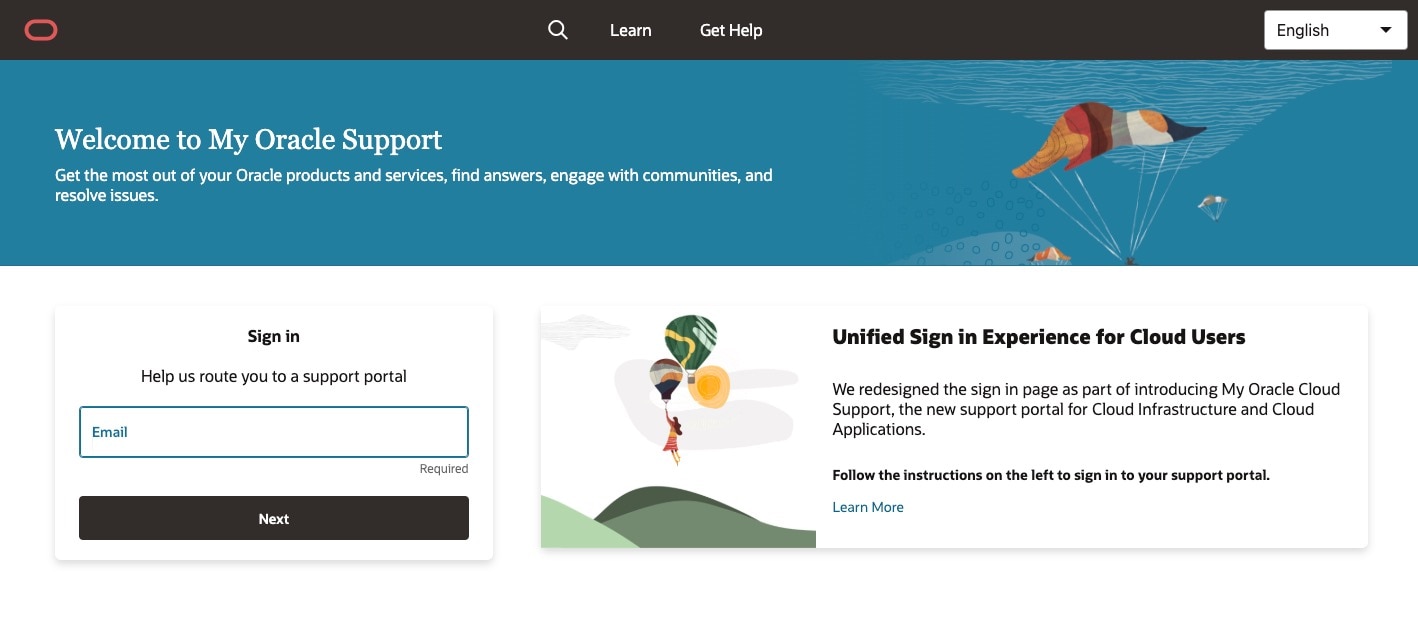Click the hot air balloons illustration
Viewport: 1418px width, 632px height.
pyautogui.click(x=692, y=362)
